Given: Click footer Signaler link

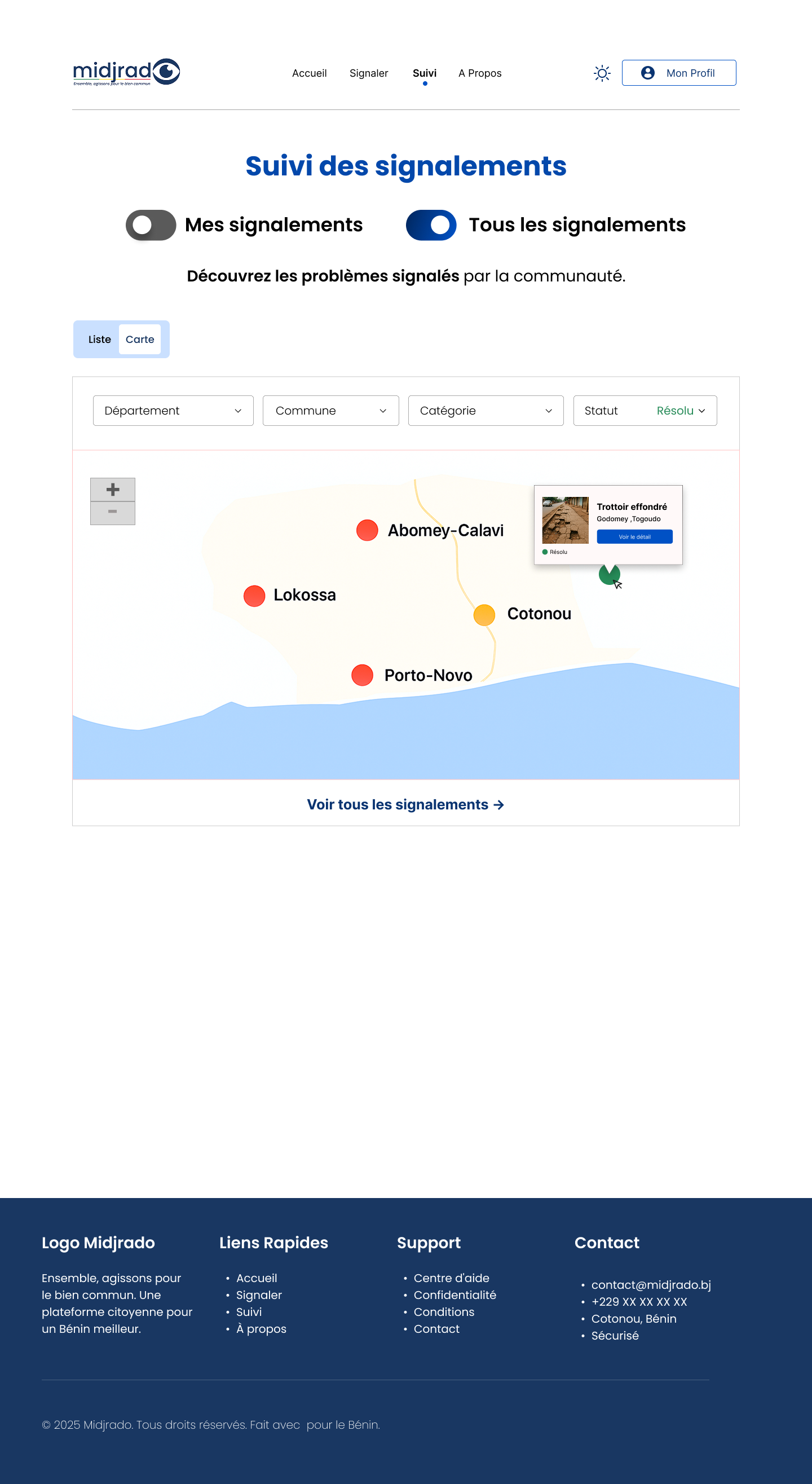Looking at the screenshot, I should pyautogui.click(x=259, y=1294).
